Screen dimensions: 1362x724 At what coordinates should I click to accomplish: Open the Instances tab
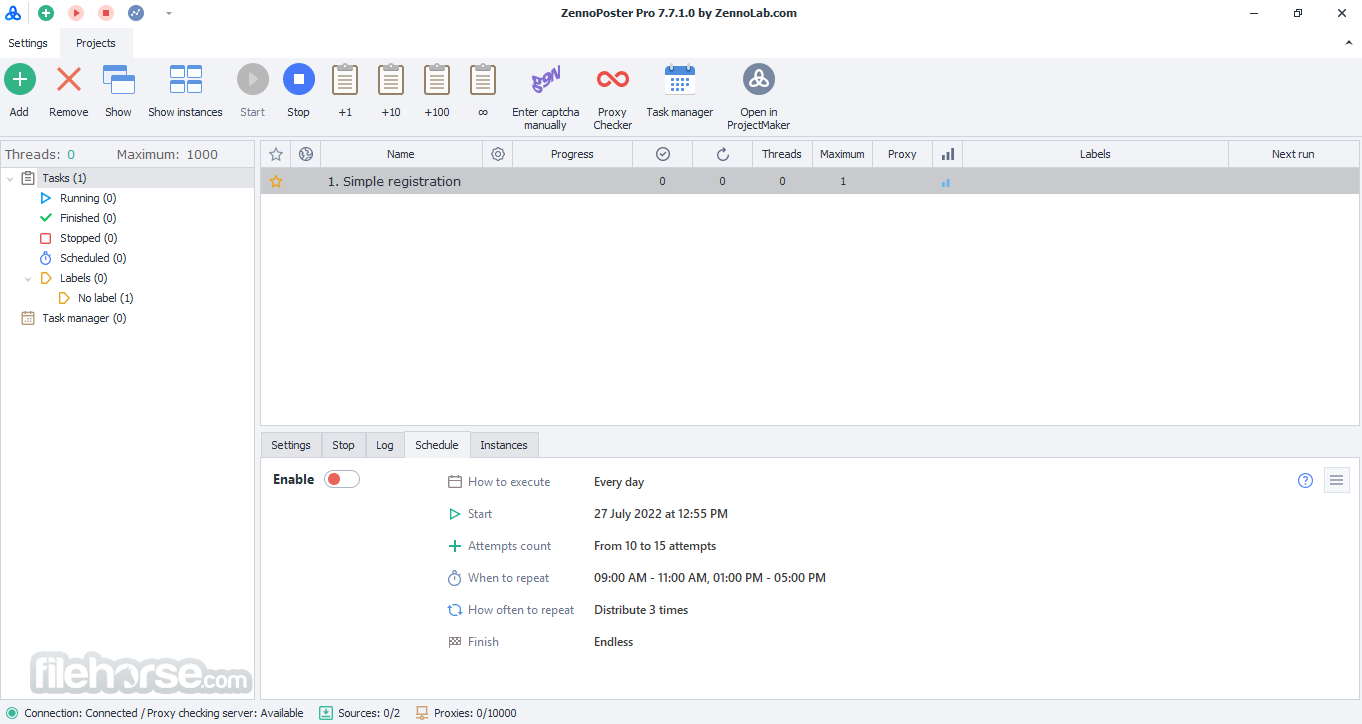tap(504, 445)
